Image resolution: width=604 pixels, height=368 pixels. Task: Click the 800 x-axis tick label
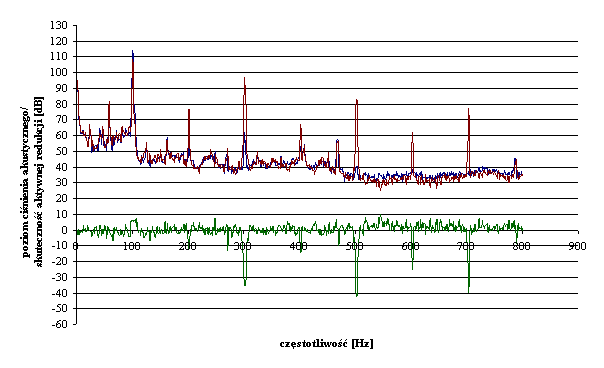(521, 246)
